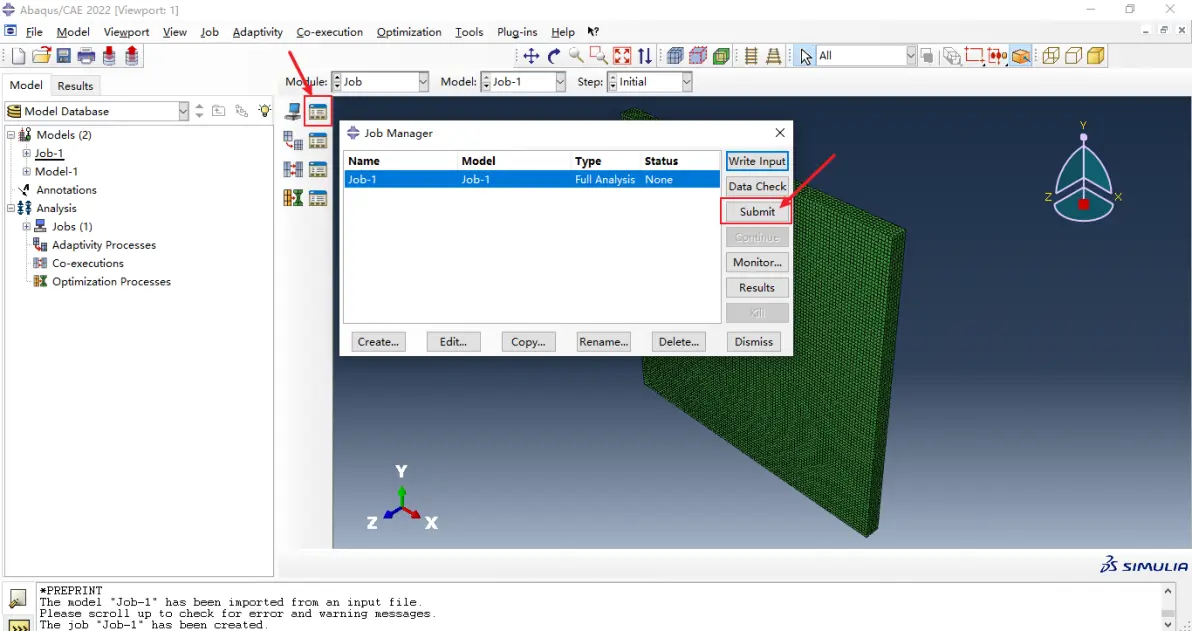The image size is (1192, 631).
Task: Apply hidden line render style cube
Action: pos(1073,55)
